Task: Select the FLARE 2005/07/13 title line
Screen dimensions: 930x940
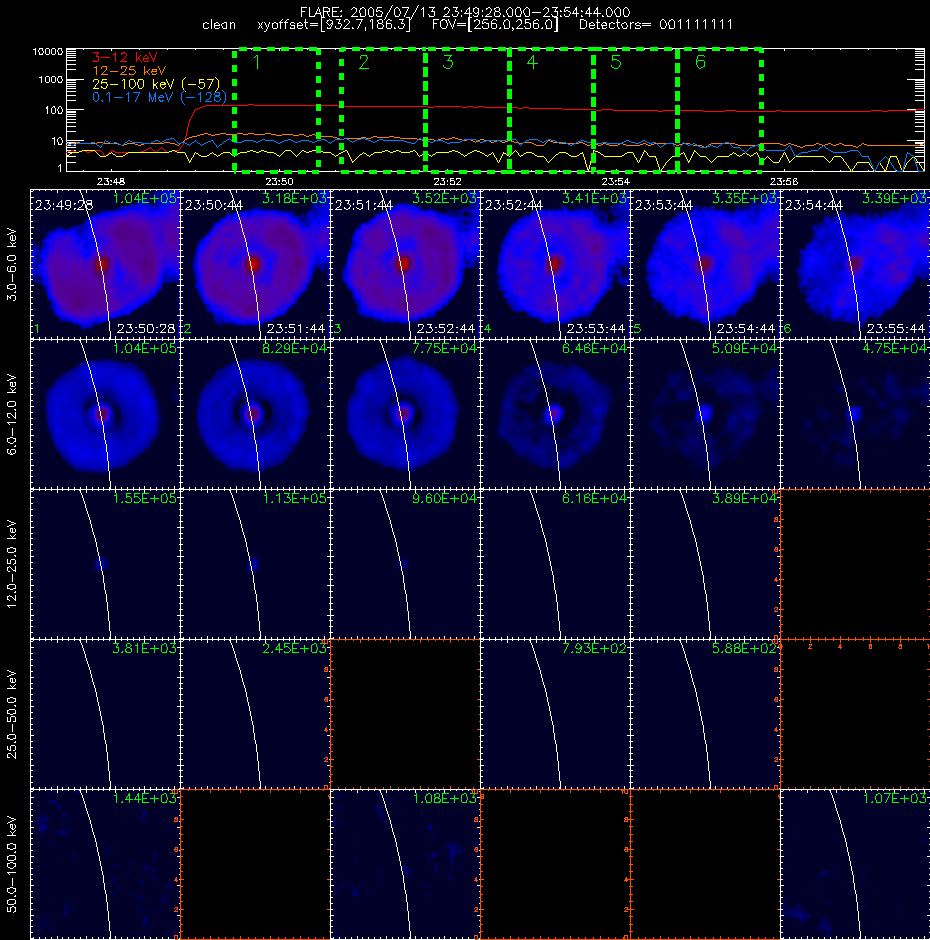Action: 465,12
